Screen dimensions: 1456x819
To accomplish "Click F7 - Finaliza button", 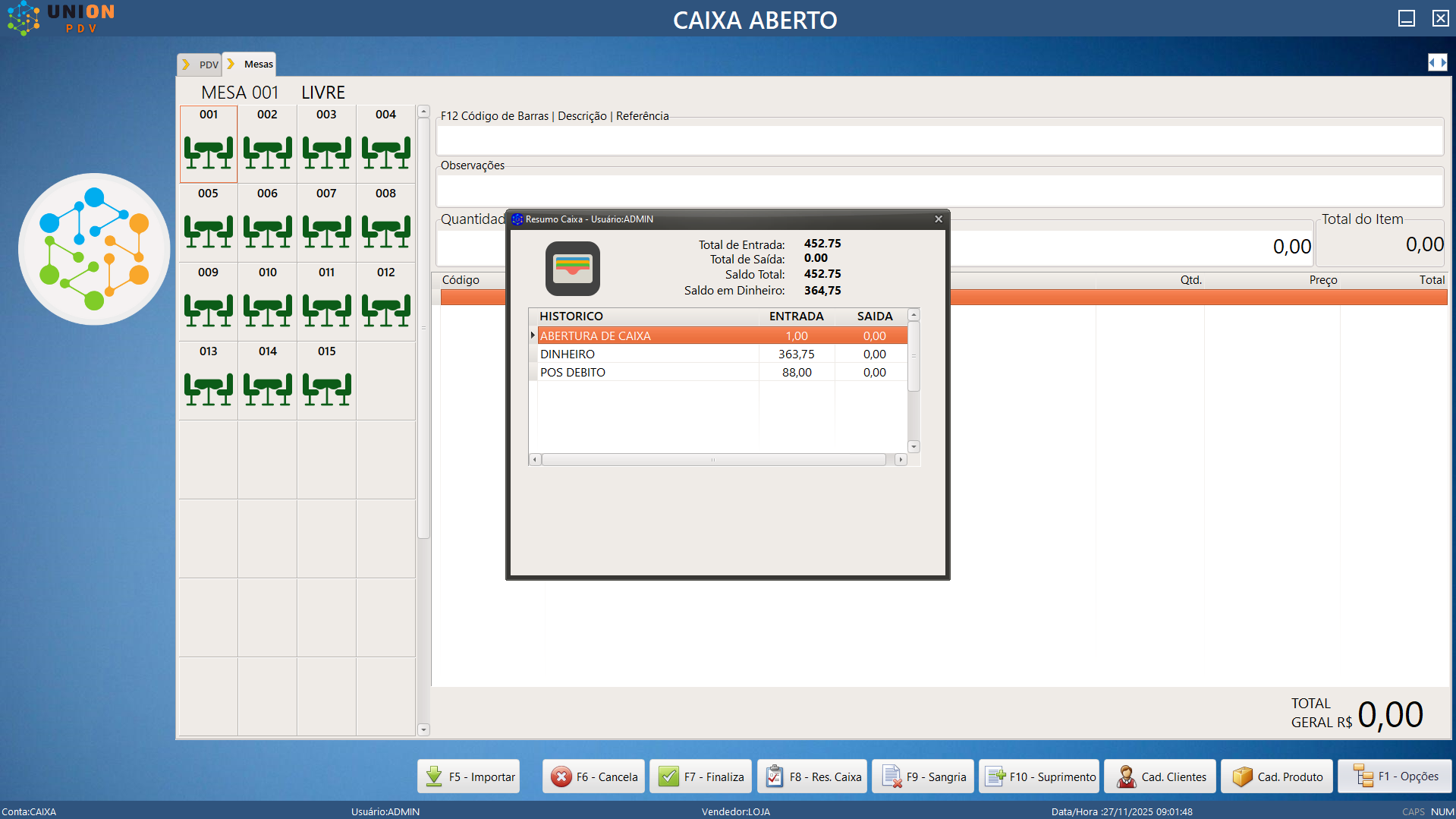I will point(701,776).
